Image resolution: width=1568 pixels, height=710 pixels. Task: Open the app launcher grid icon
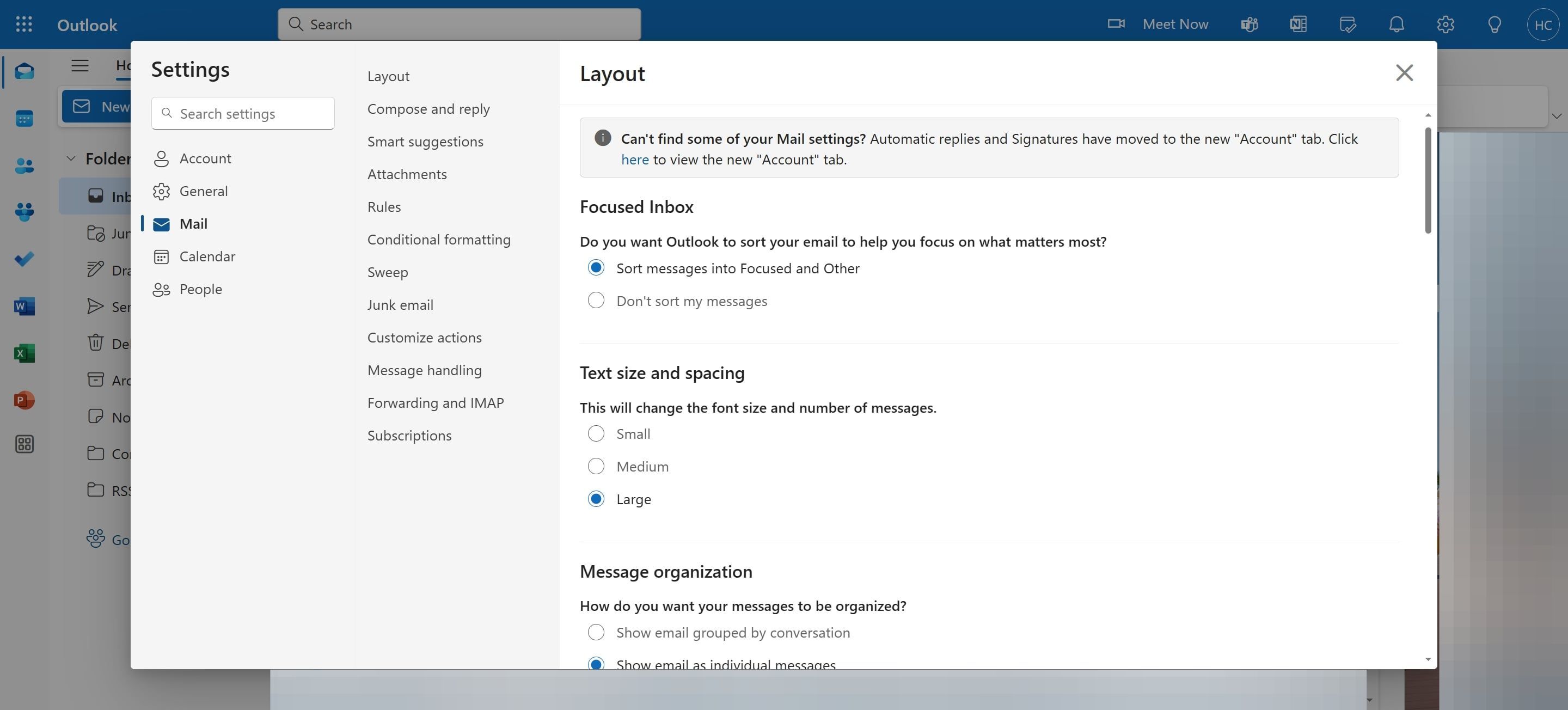point(24,25)
